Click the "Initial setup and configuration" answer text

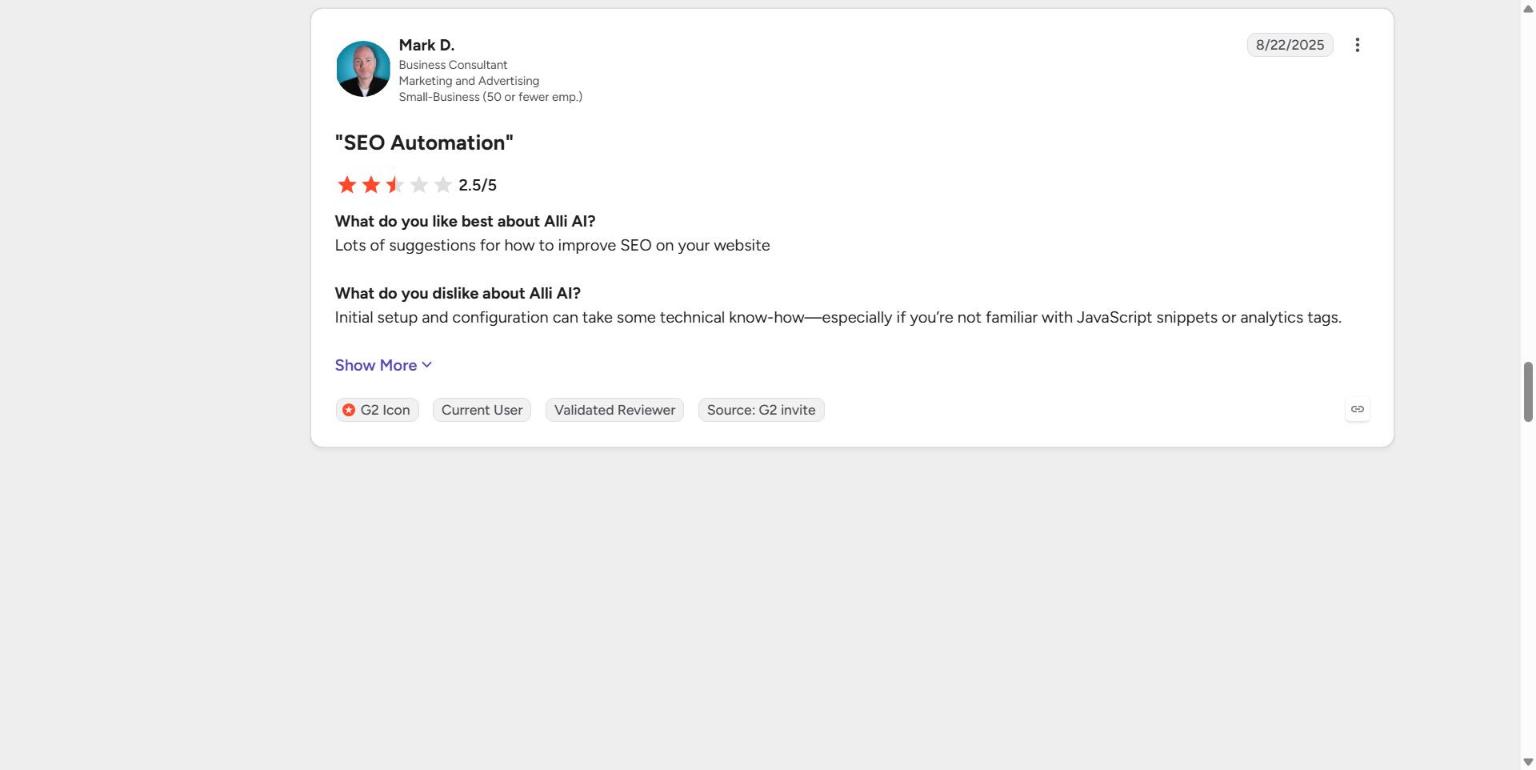click(x=838, y=317)
